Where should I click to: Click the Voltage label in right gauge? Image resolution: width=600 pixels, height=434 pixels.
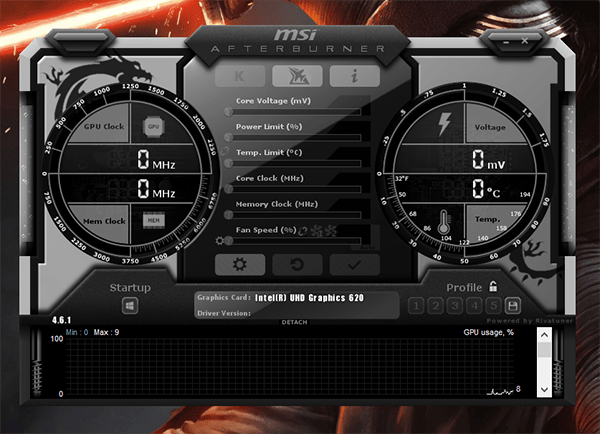(x=490, y=127)
